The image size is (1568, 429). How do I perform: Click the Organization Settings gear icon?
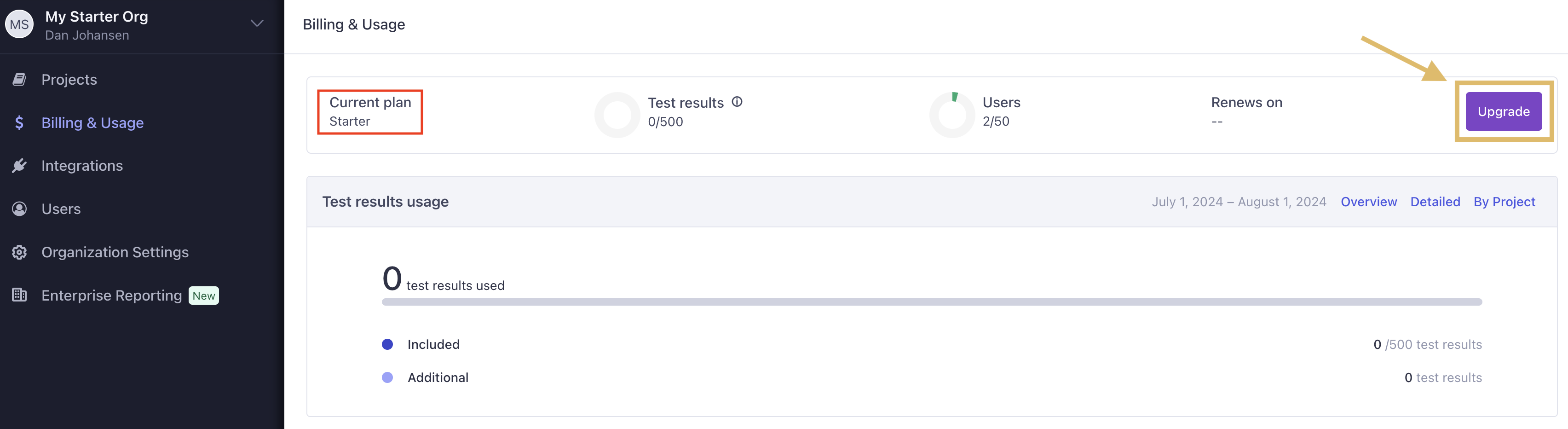[x=19, y=252]
